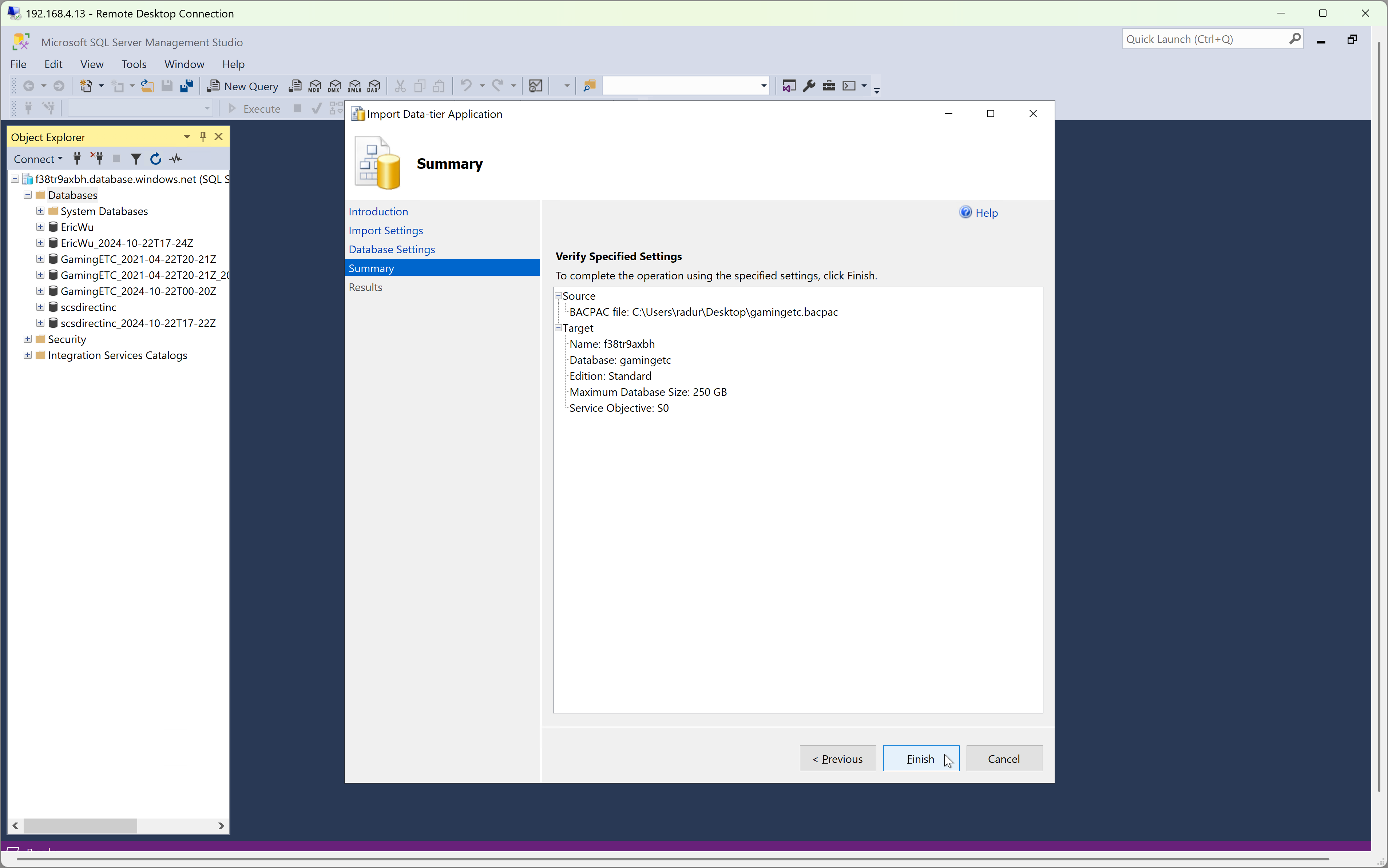Click the Find in Files icon
Image resolution: width=1388 pixels, height=868 pixels.
(589, 86)
